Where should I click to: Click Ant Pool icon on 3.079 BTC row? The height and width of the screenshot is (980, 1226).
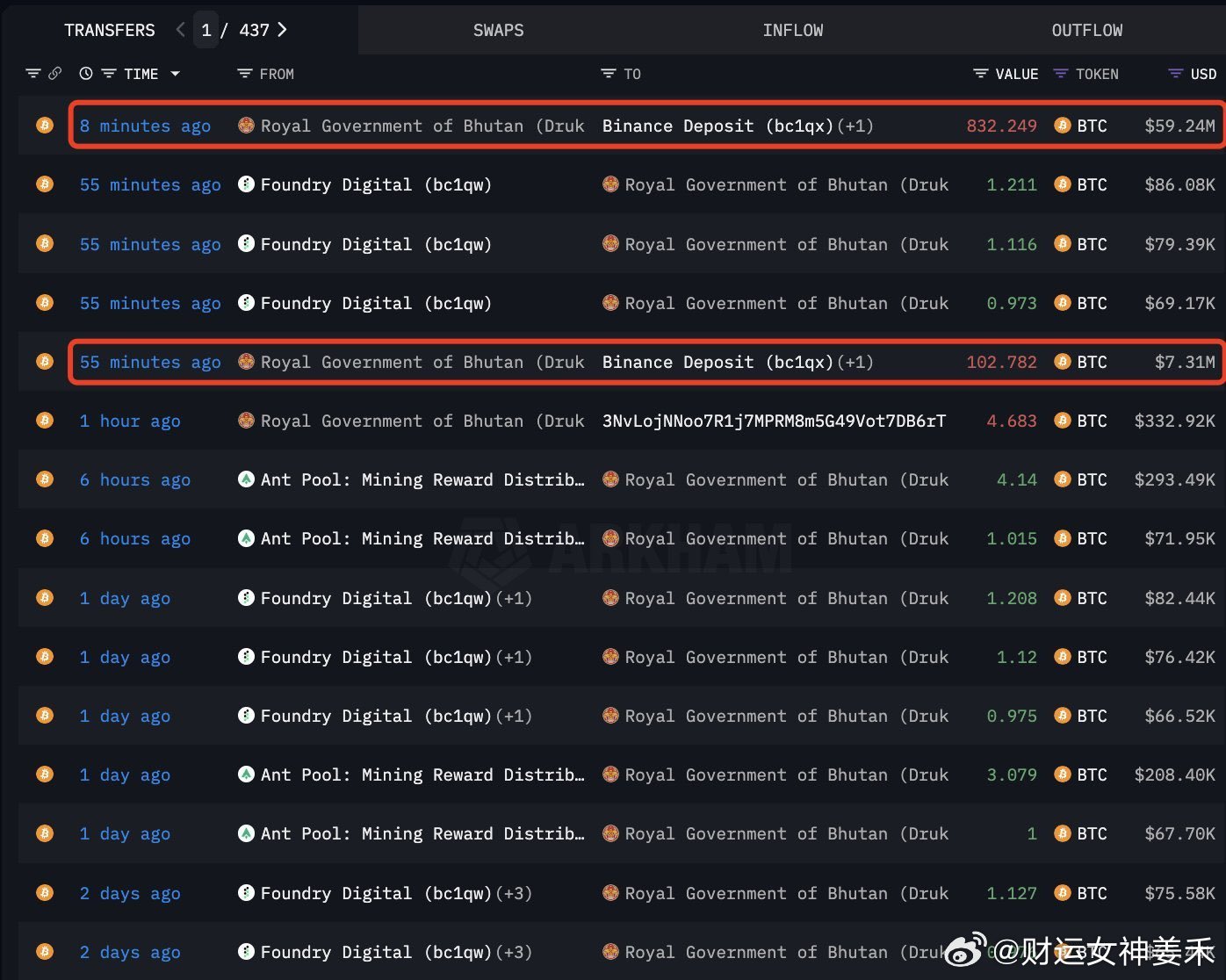tap(247, 775)
